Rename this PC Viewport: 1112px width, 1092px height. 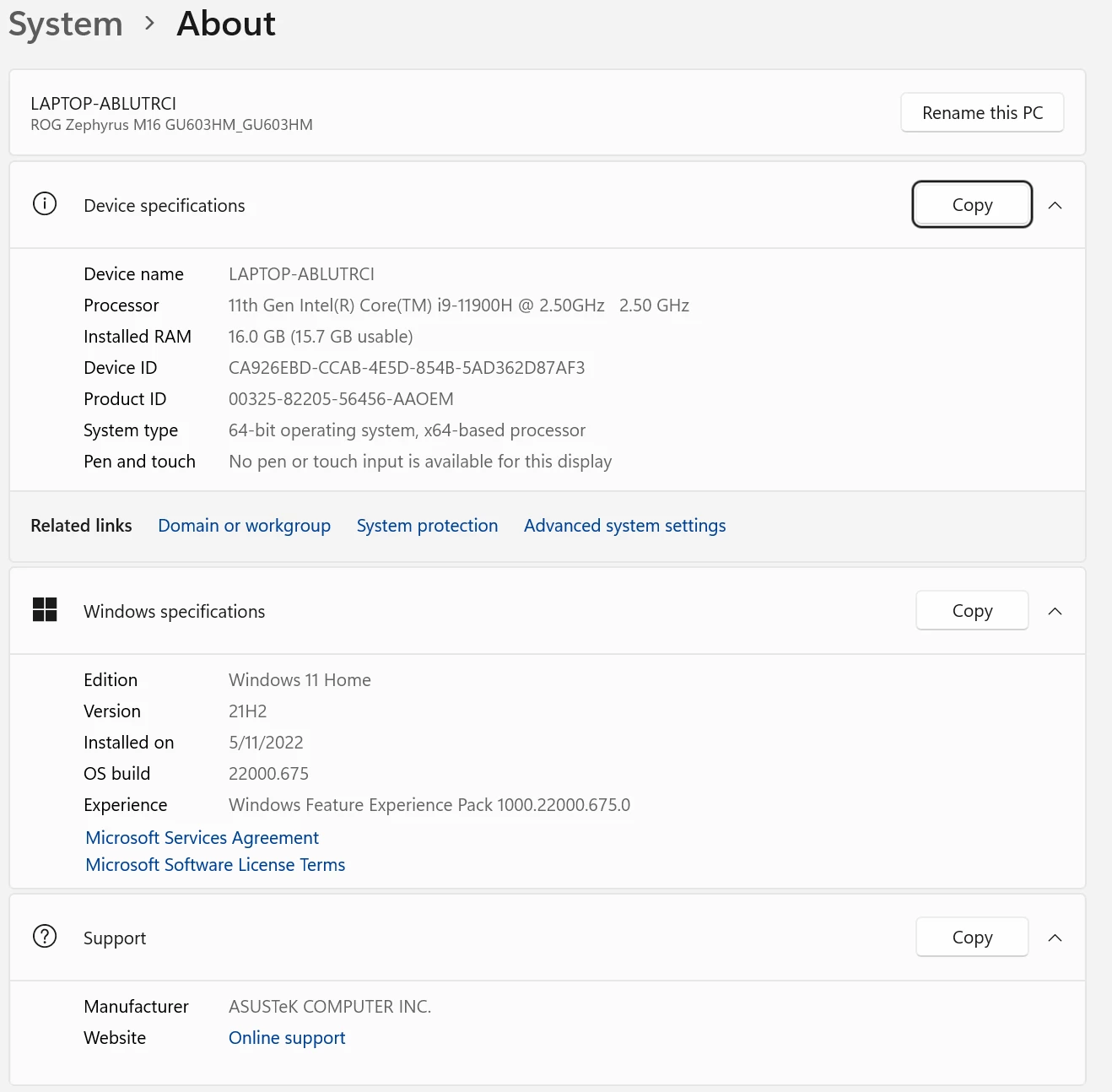[982, 112]
